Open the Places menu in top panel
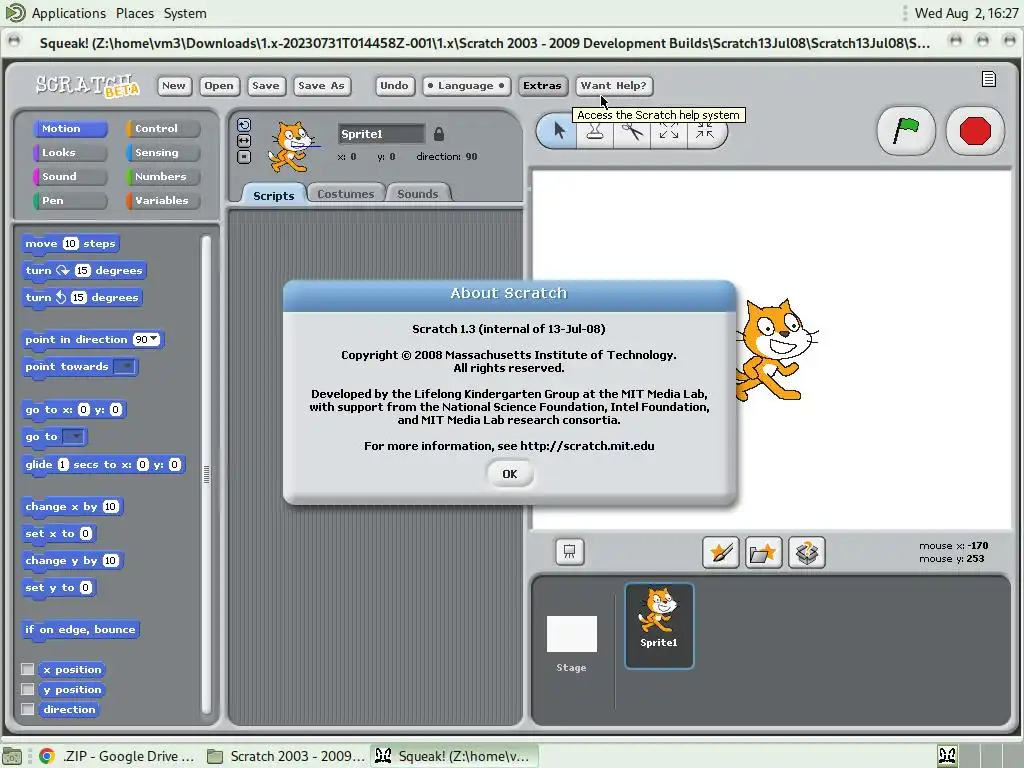 tap(135, 13)
